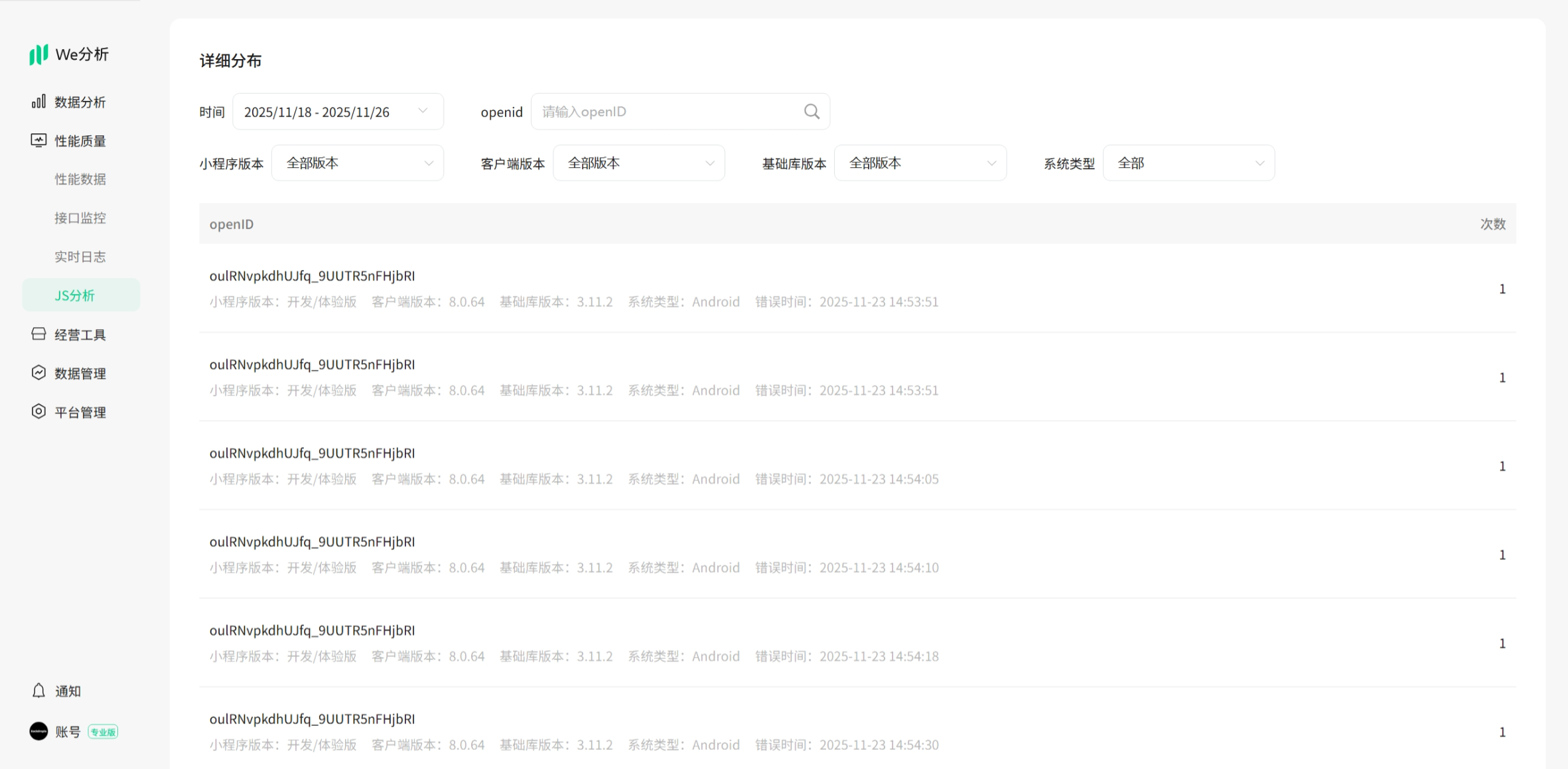This screenshot has height=769, width=1568.
Task: Select the JS分析 menu item
Action: tap(75, 295)
